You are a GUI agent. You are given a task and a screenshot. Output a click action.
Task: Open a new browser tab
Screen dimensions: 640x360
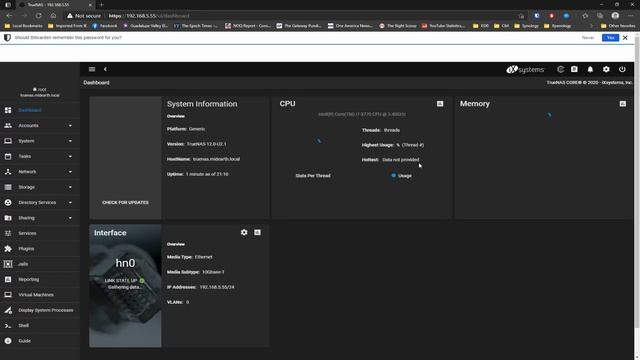pyautogui.click(x=102, y=4)
